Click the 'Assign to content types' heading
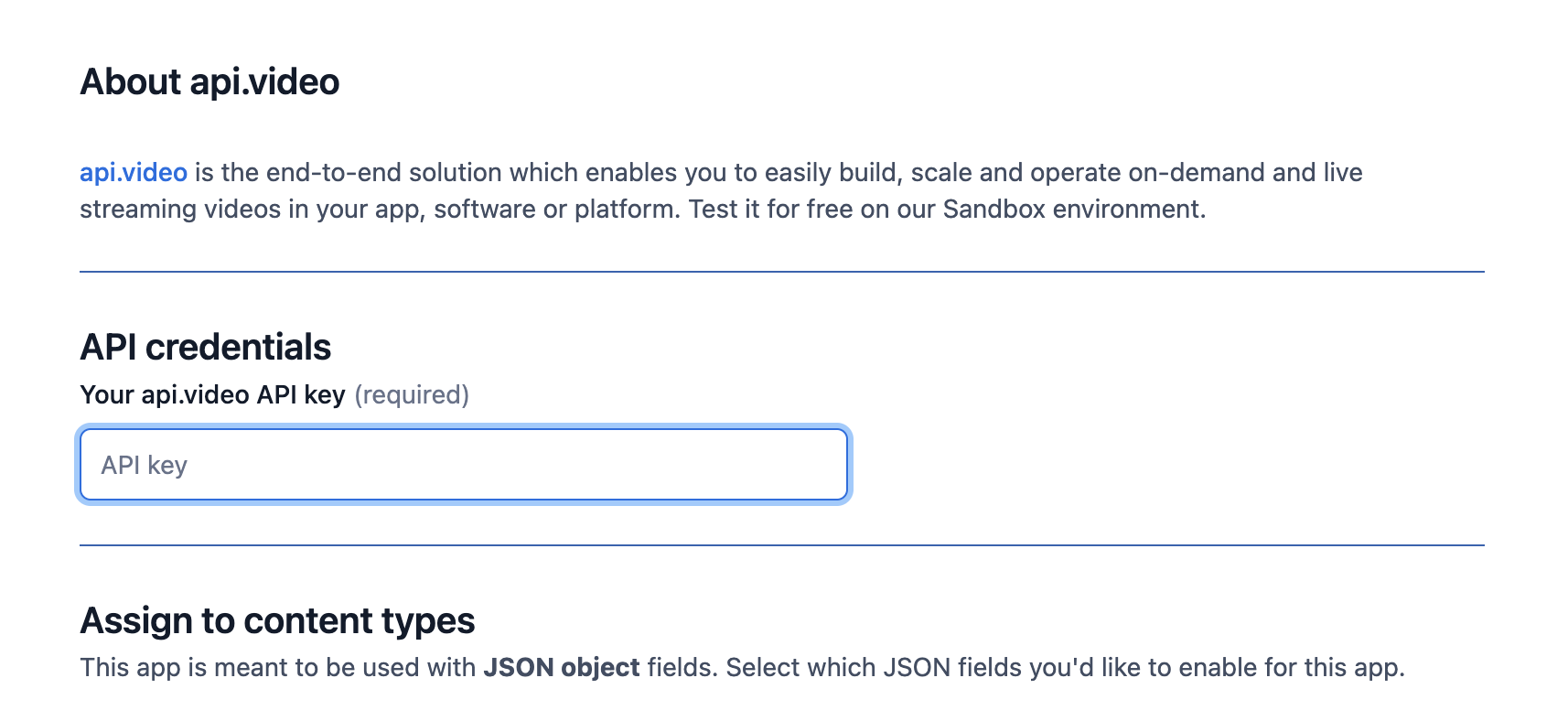The width and height of the screenshot is (1568, 721). tap(277, 621)
